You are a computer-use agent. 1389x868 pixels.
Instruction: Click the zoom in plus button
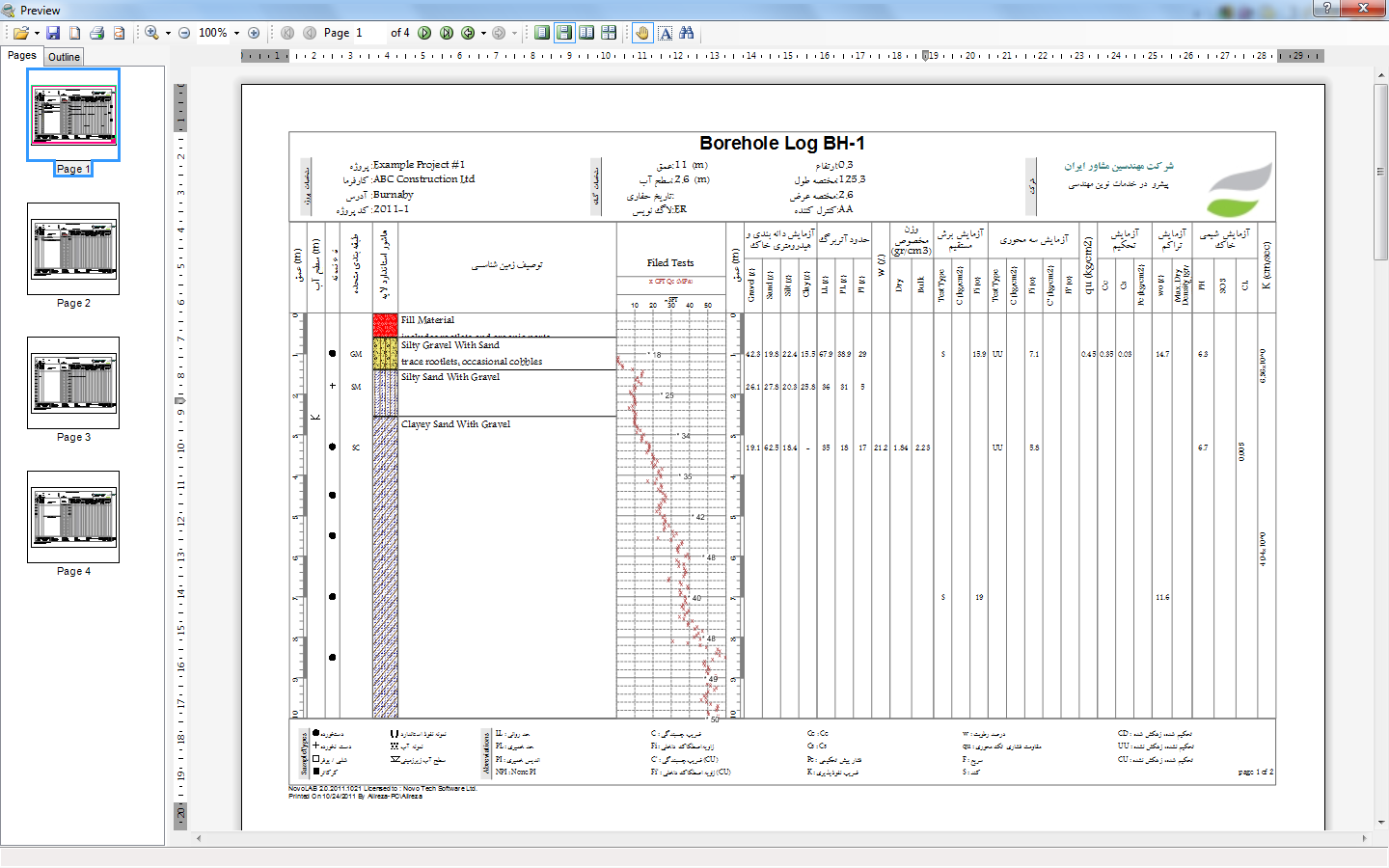click(x=254, y=33)
